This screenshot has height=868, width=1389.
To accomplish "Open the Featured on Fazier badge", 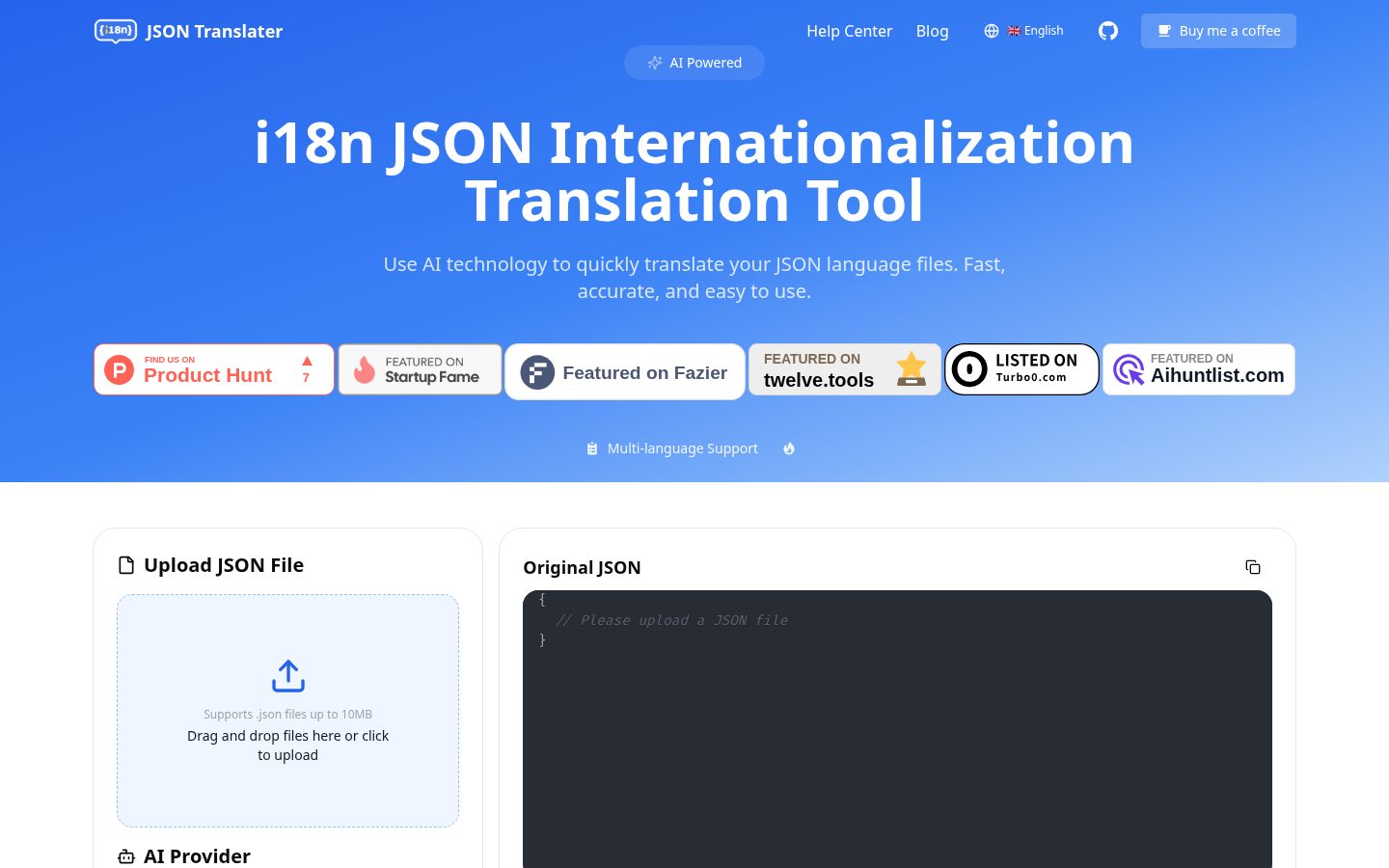I will tap(625, 371).
